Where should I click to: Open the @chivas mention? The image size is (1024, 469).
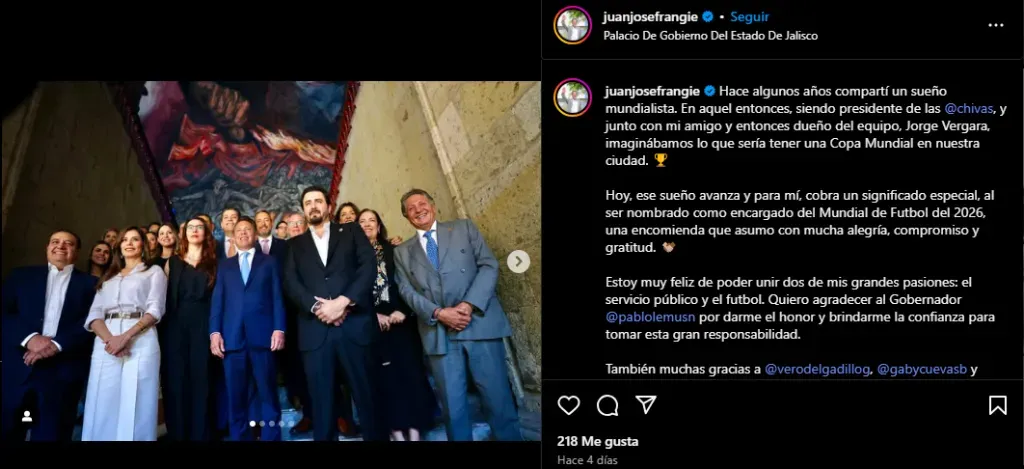[x=968, y=108]
